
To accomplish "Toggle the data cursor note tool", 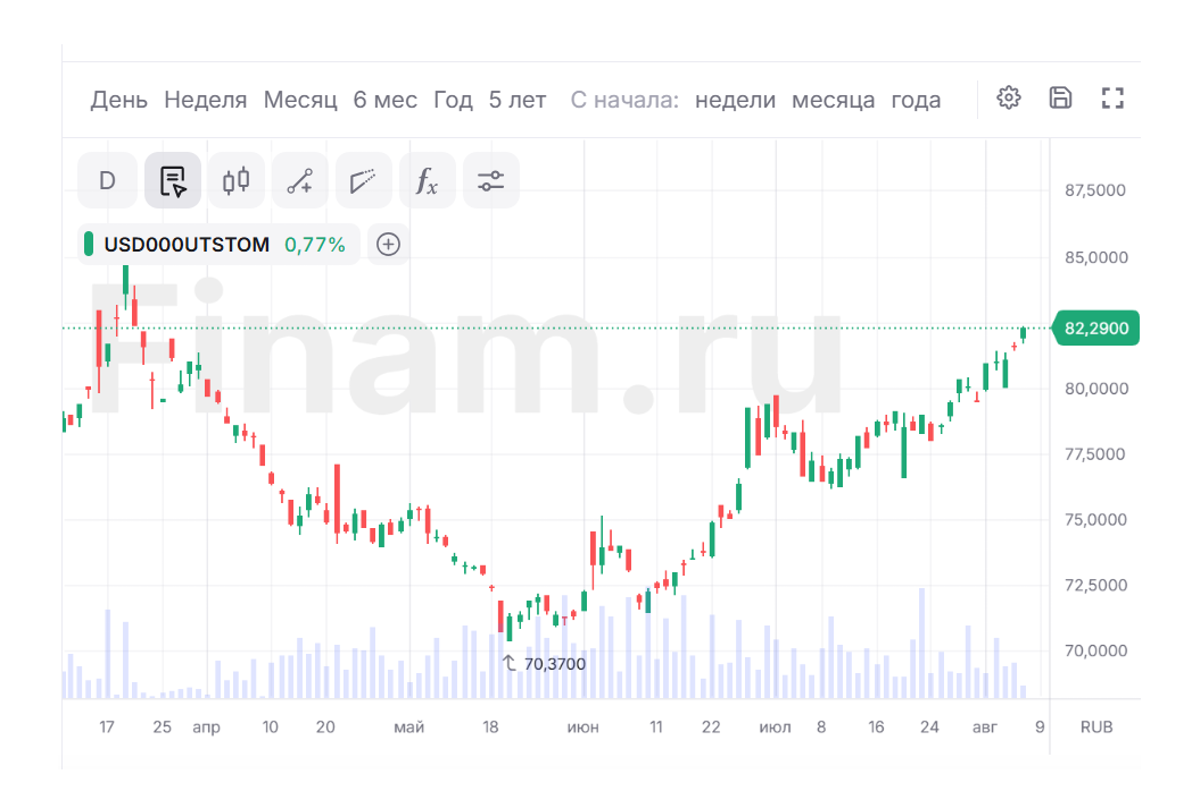I will [172, 181].
